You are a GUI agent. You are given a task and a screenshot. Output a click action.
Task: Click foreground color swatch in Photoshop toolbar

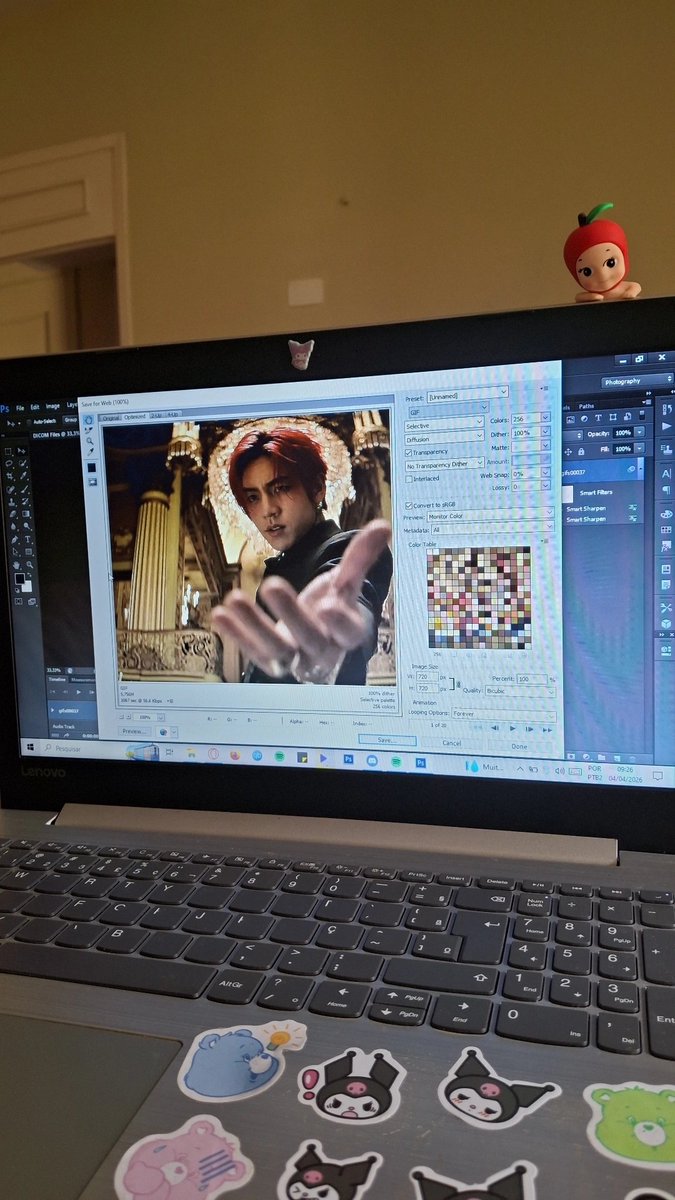[19, 578]
